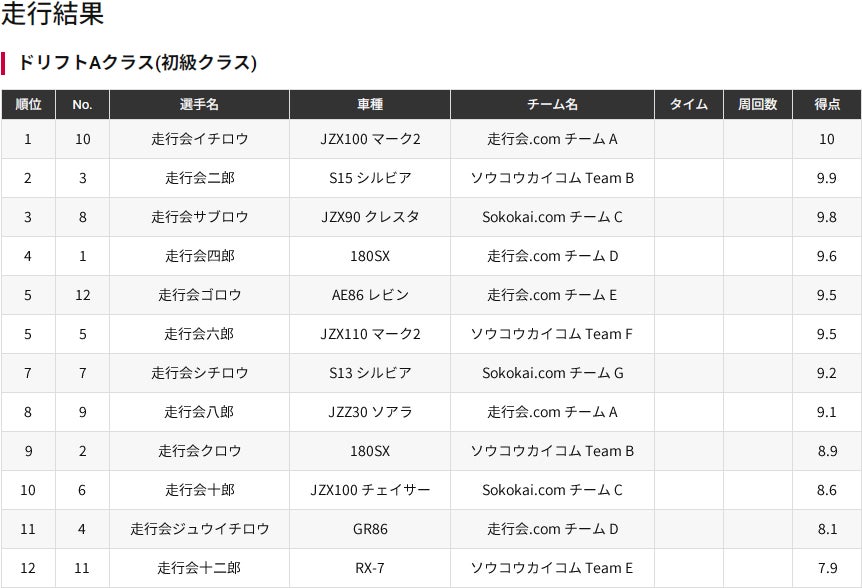Click the 走行結果 page heading

click(52, 15)
